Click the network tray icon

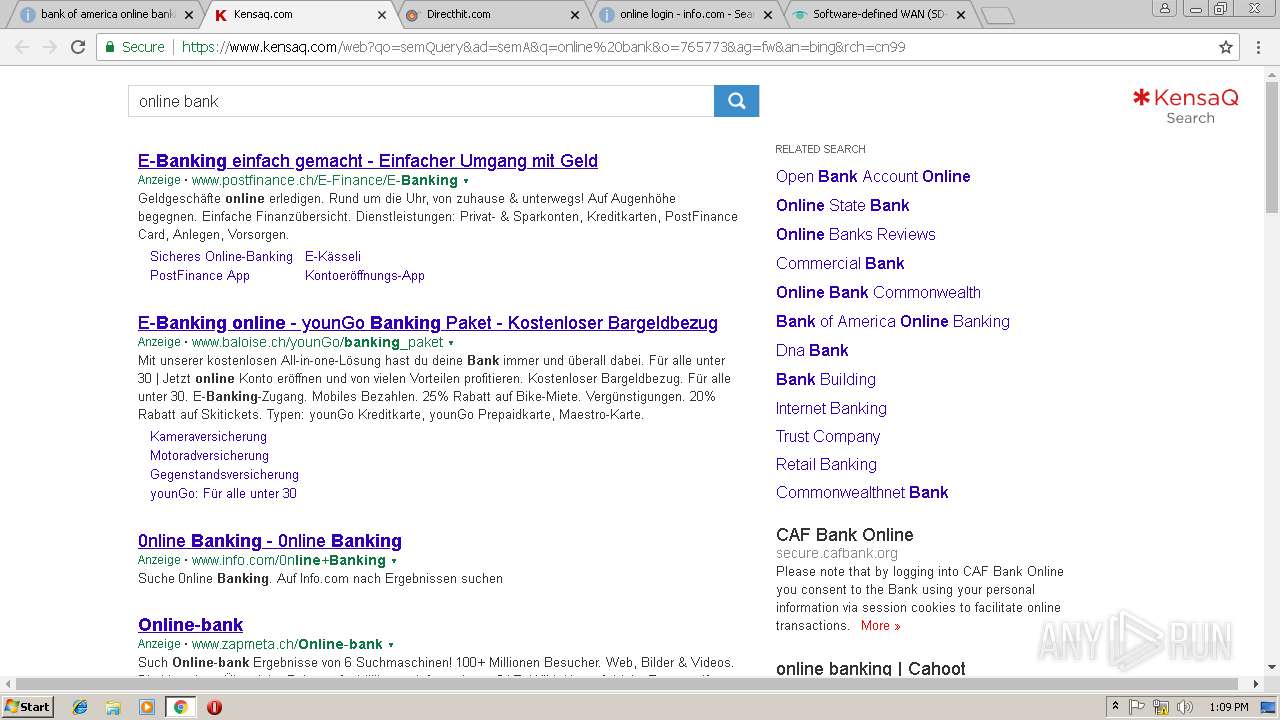(1160, 707)
